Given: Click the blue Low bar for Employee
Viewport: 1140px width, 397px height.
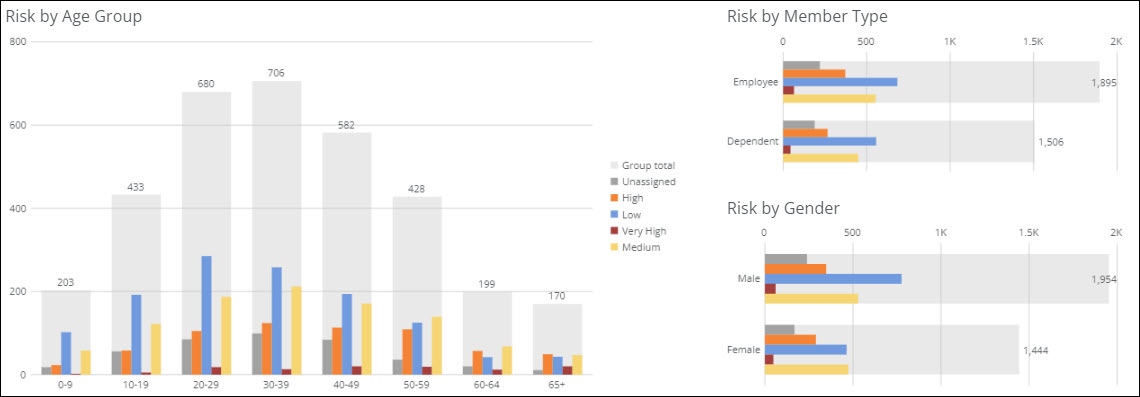Looking at the screenshot, I should point(840,81).
